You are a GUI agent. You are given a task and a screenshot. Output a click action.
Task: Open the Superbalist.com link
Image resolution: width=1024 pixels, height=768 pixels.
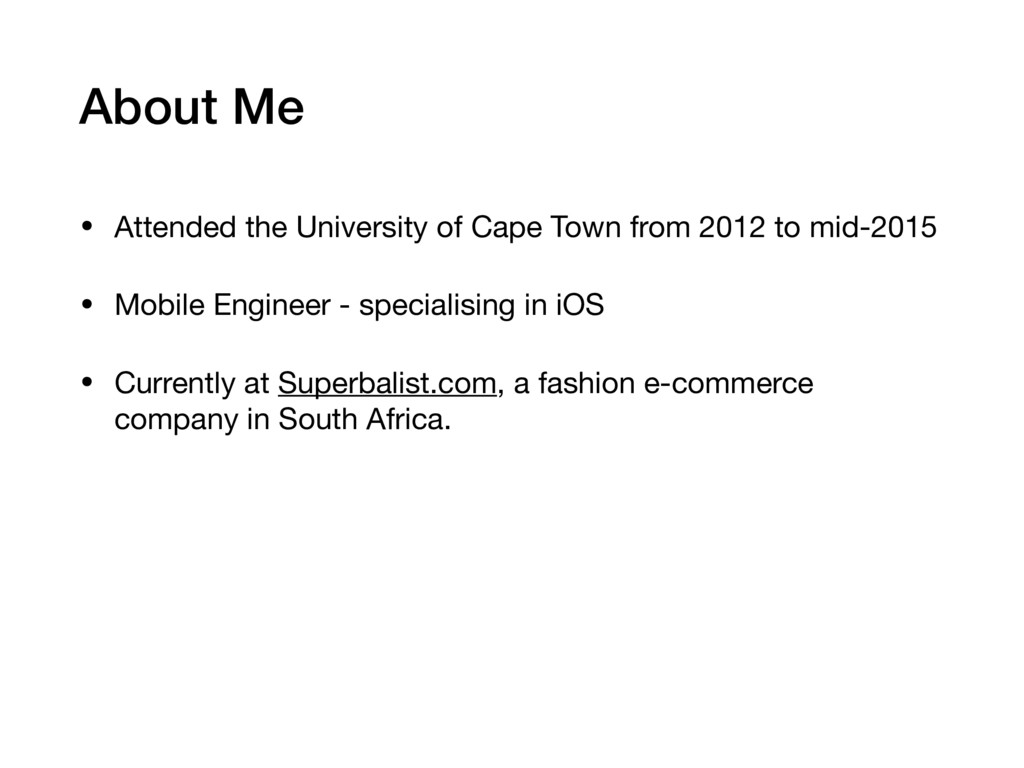click(x=387, y=383)
